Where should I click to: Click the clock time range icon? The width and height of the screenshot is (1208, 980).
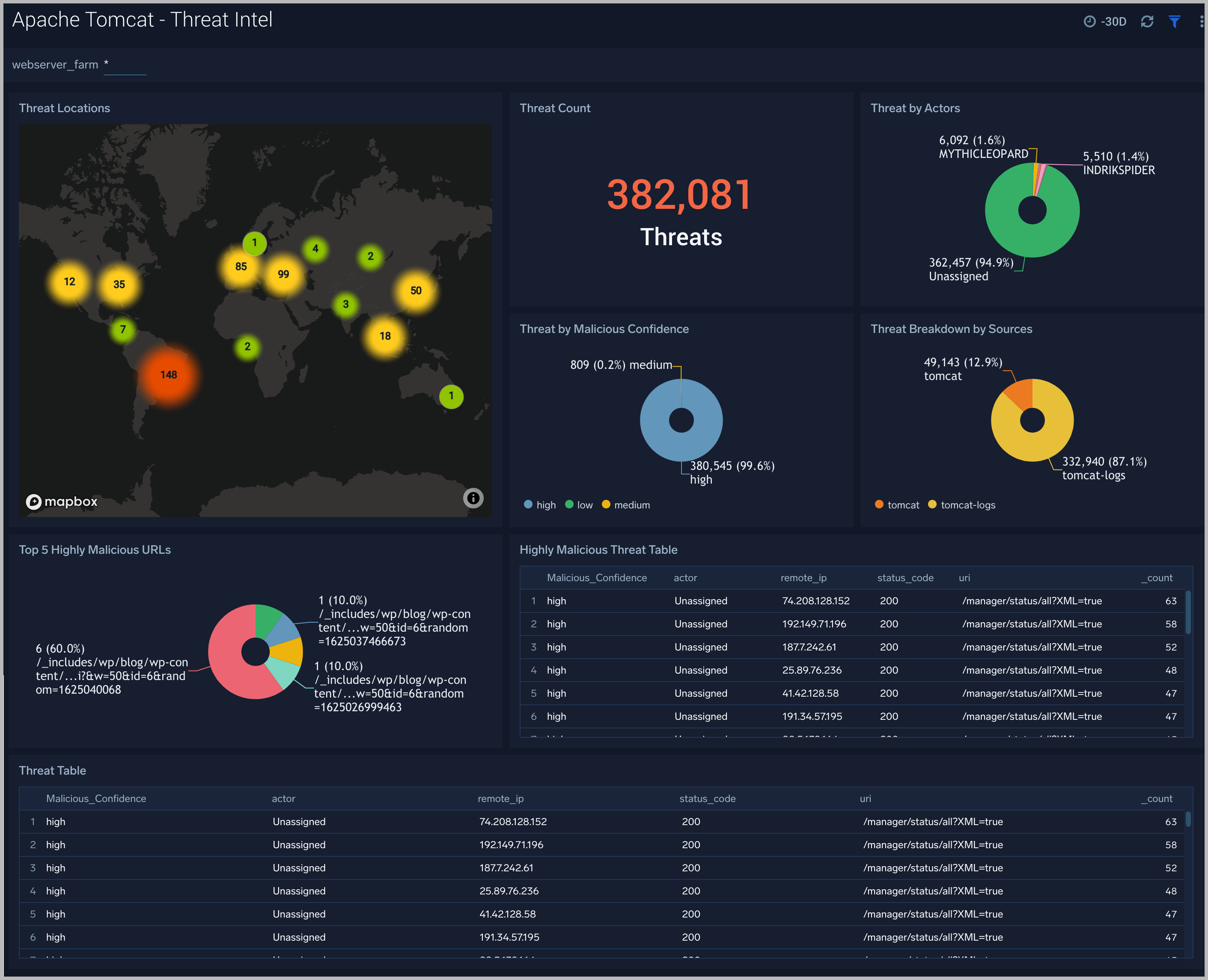(1089, 21)
